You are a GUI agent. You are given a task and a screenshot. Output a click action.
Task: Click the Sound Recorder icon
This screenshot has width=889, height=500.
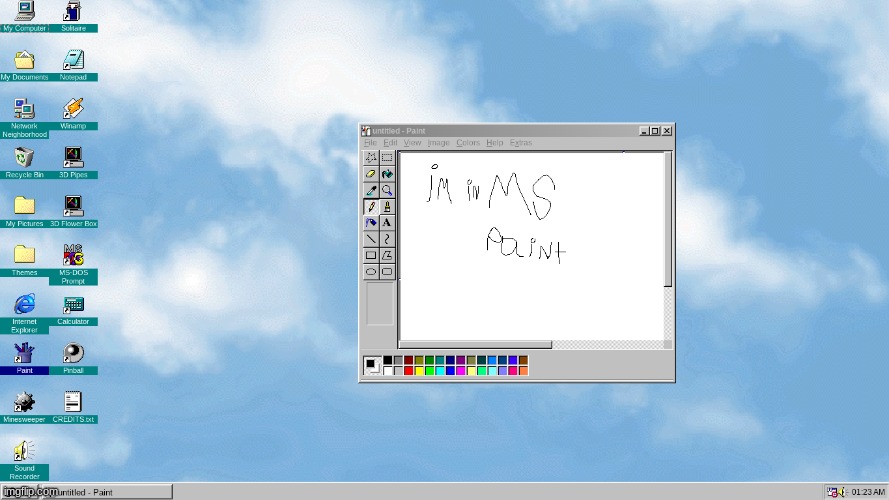coord(24,460)
